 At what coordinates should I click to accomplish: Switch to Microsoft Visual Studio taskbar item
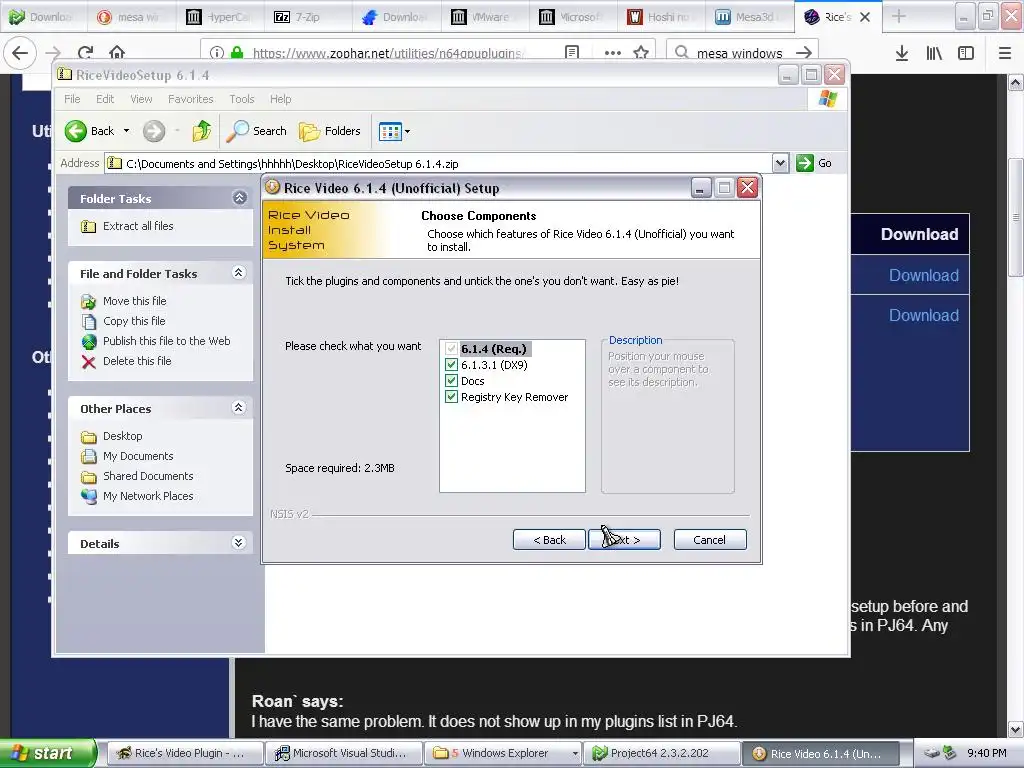point(344,754)
